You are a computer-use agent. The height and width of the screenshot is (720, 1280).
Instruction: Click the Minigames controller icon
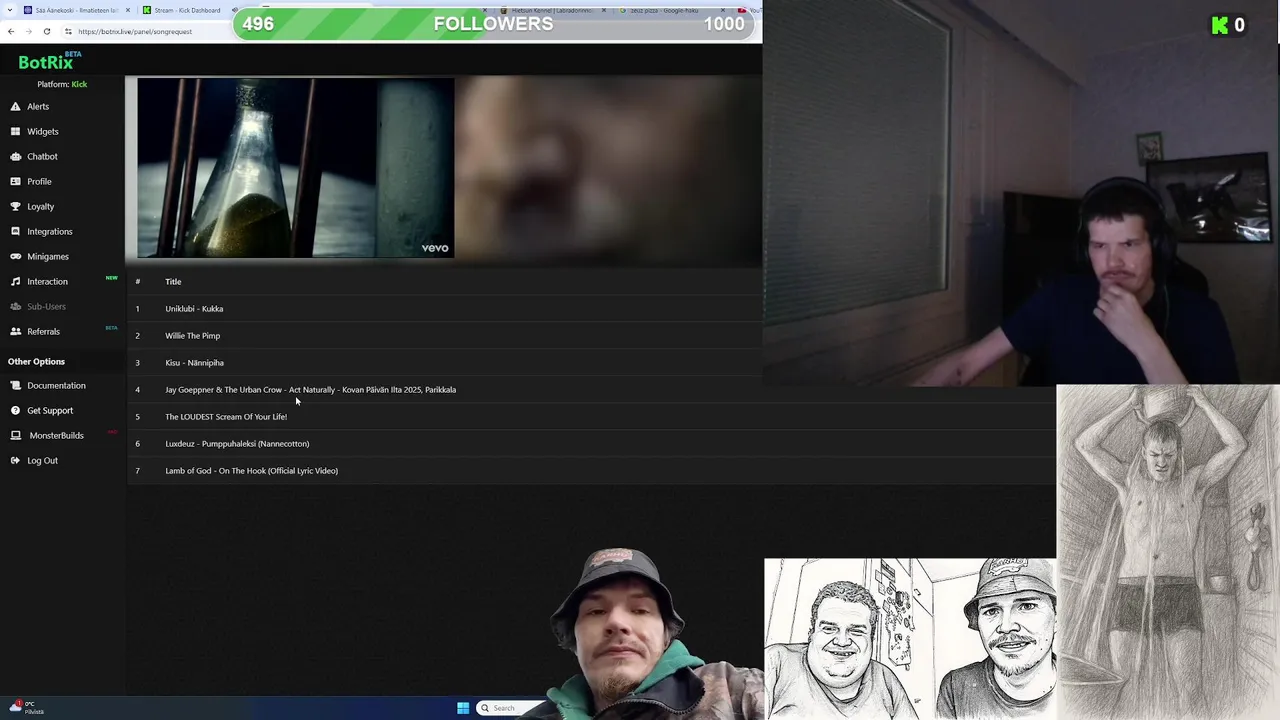pyautogui.click(x=15, y=256)
